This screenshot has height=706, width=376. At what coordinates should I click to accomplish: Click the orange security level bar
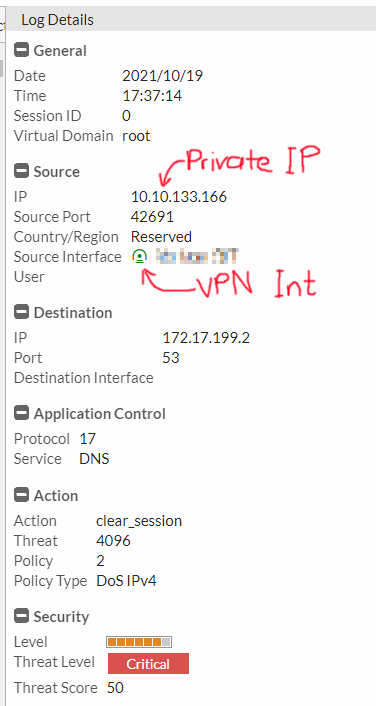[139, 642]
